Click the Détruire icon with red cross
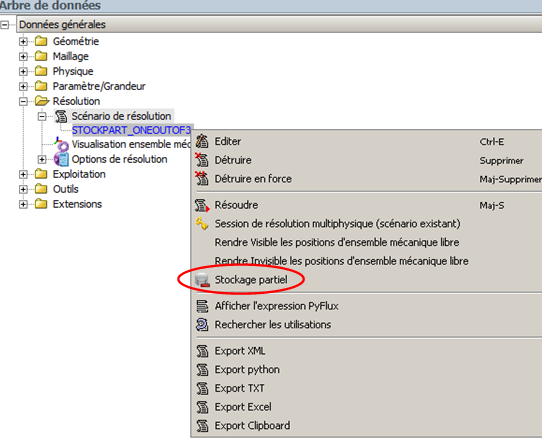Screen dimensions: 542x438 tap(202, 160)
